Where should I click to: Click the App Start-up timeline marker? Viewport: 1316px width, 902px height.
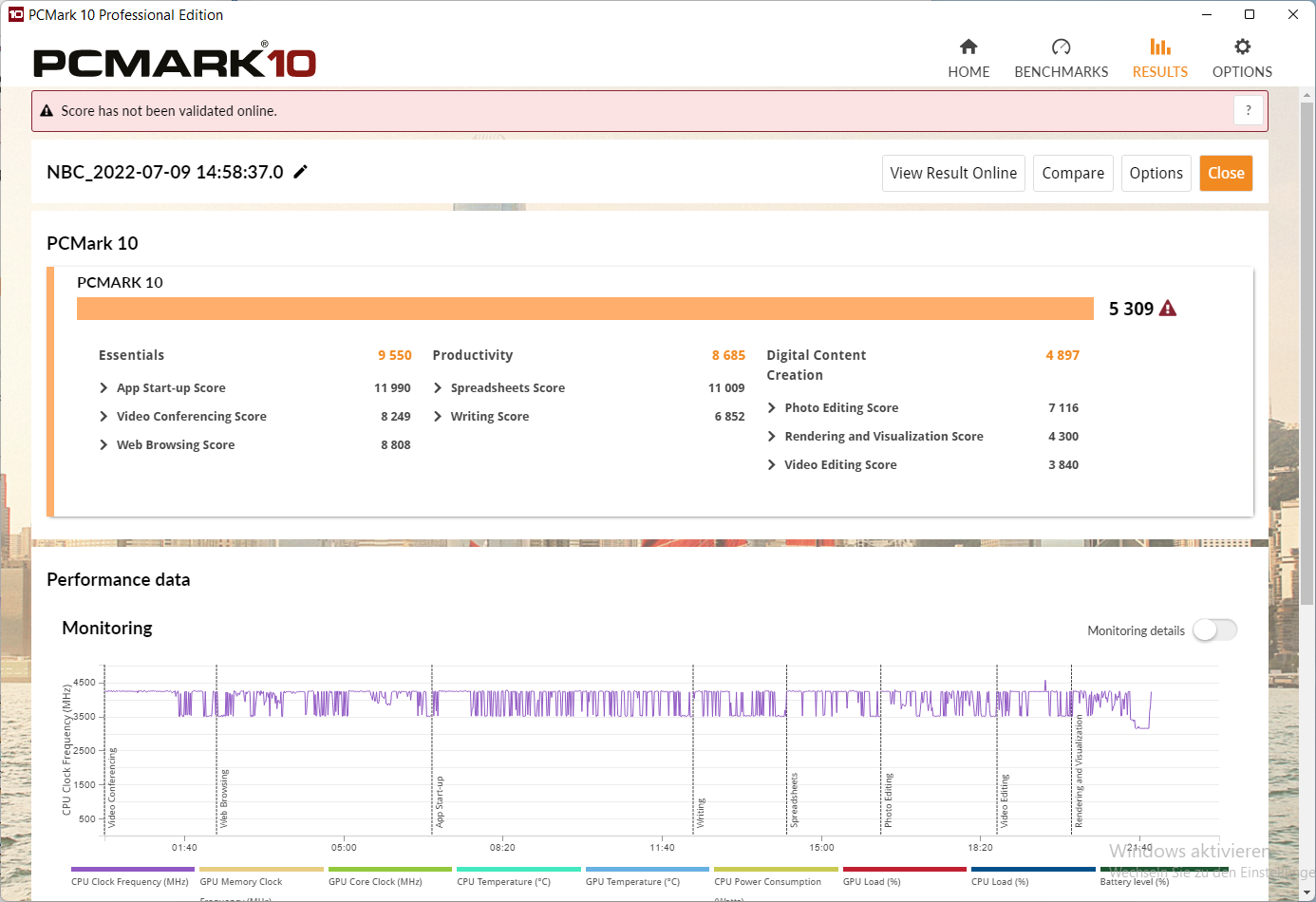[x=440, y=802]
